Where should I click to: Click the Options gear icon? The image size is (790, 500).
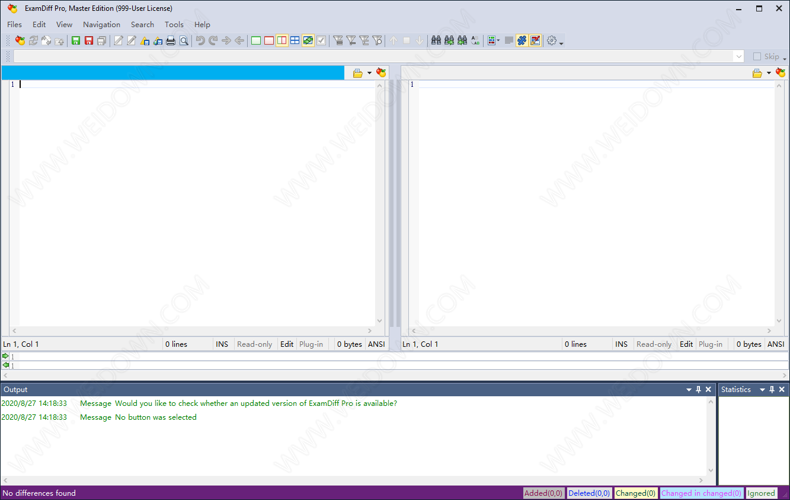tap(552, 41)
